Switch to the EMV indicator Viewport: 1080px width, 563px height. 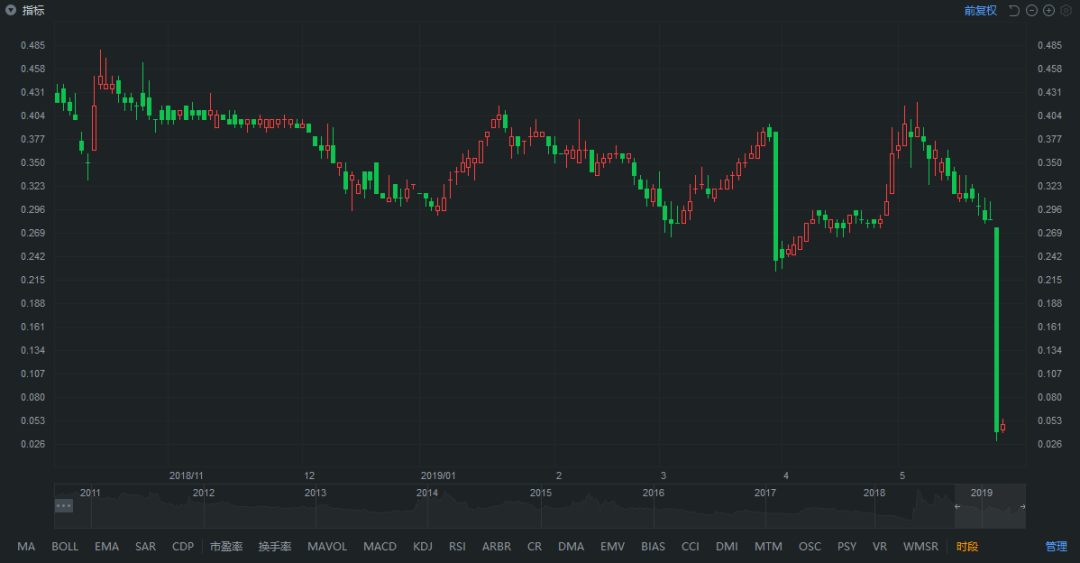[612, 546]
